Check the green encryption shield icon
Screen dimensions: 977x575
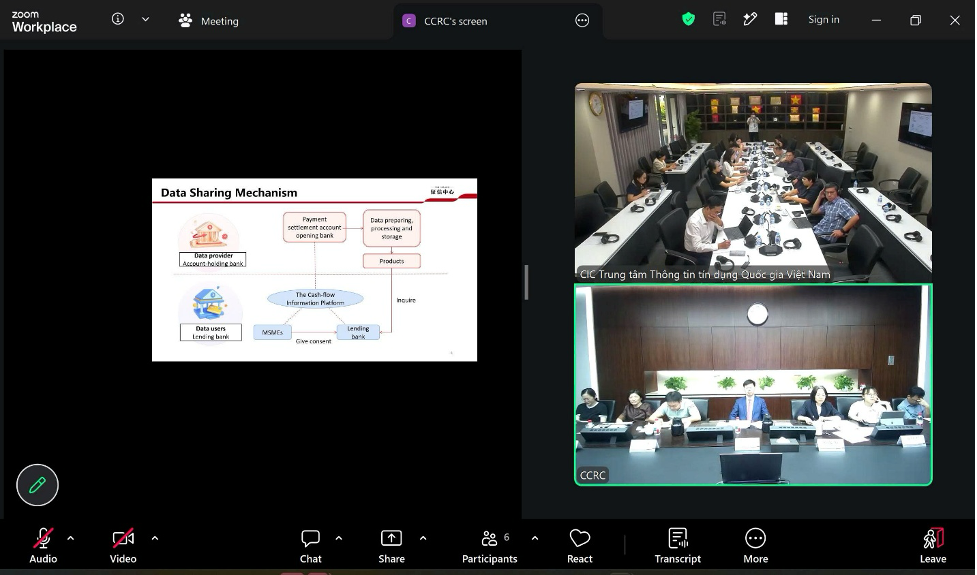click(689, 19)
